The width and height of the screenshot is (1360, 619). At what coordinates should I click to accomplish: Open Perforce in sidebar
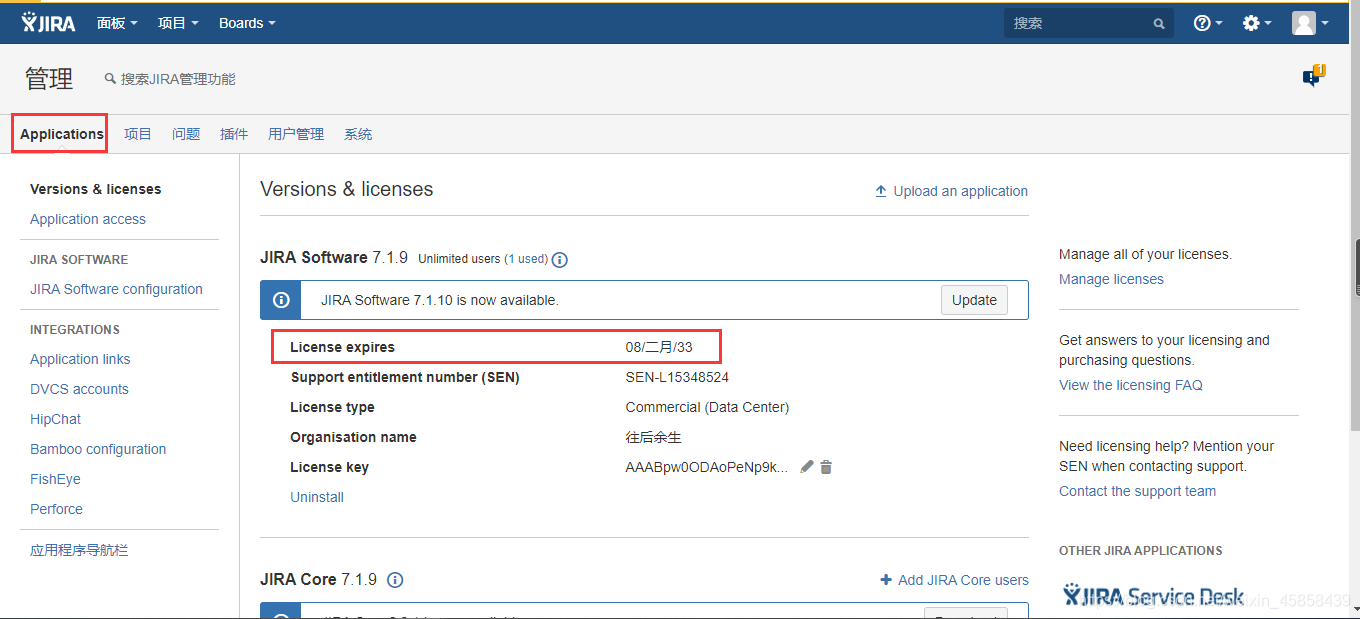[56, 509]
